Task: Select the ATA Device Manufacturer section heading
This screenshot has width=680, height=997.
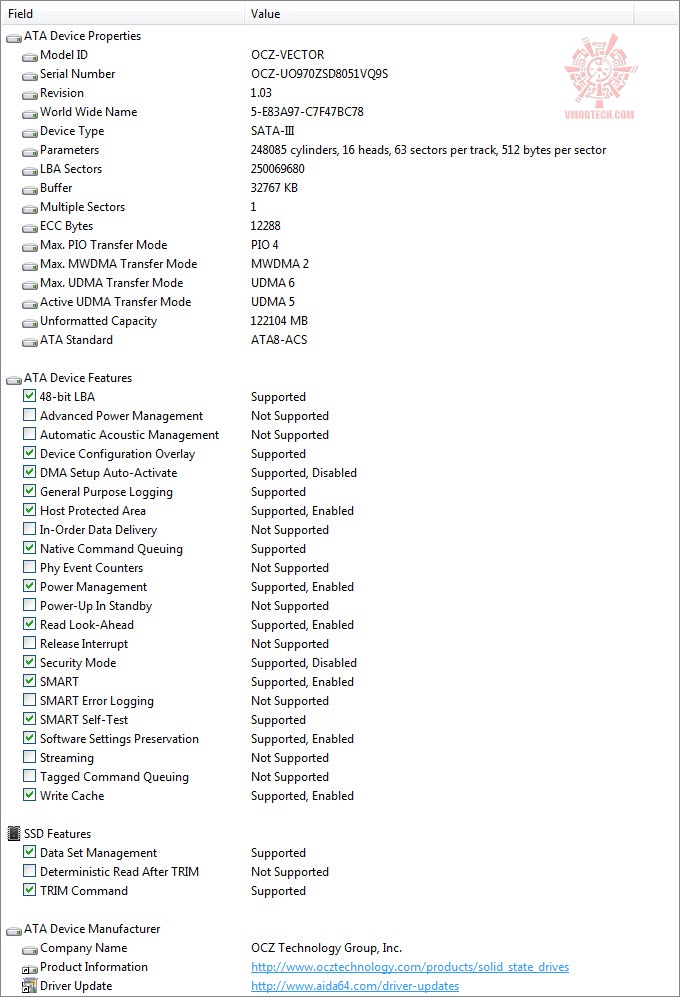Action: click(x=92, y=929)
